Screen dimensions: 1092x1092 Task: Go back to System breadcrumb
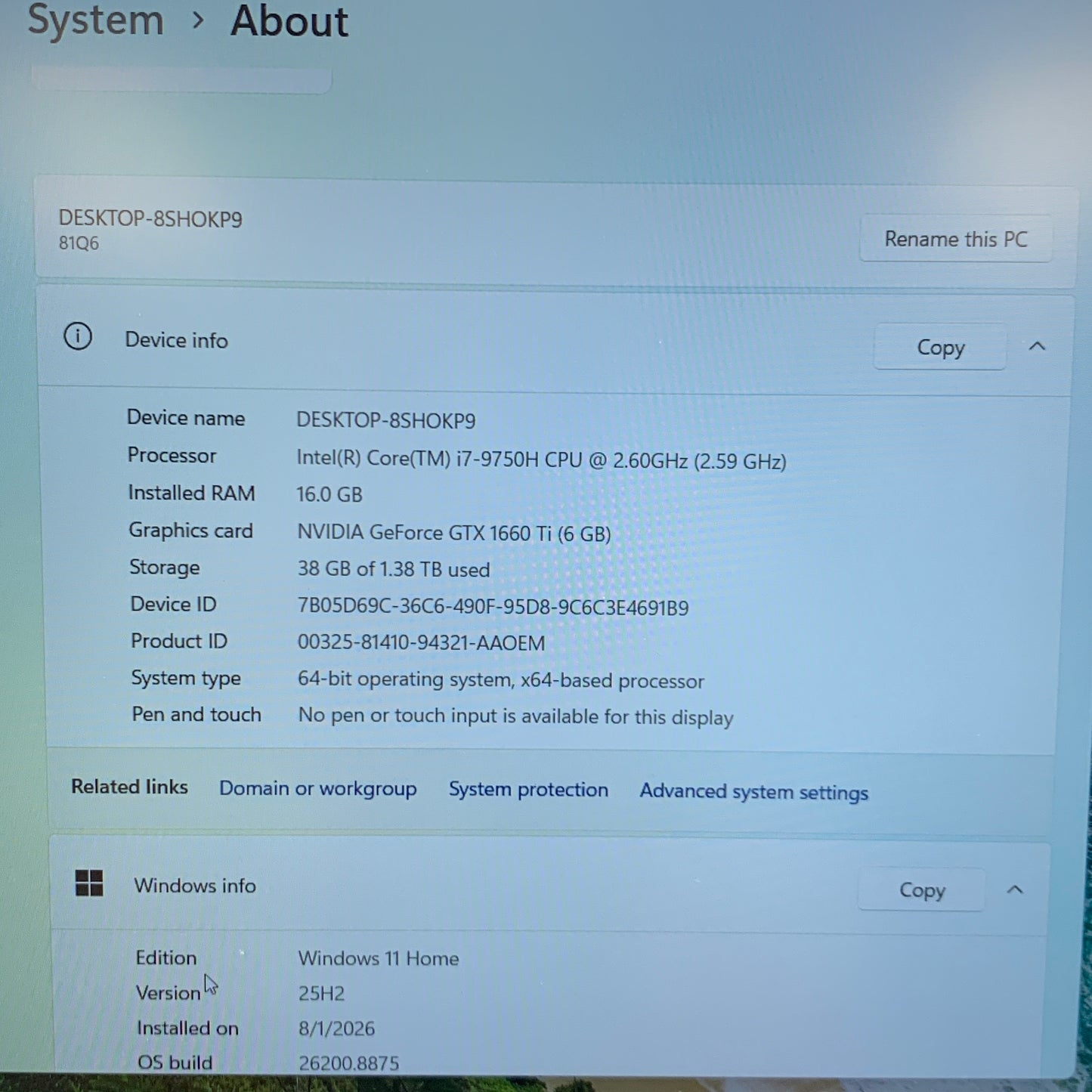coord(96,20)
